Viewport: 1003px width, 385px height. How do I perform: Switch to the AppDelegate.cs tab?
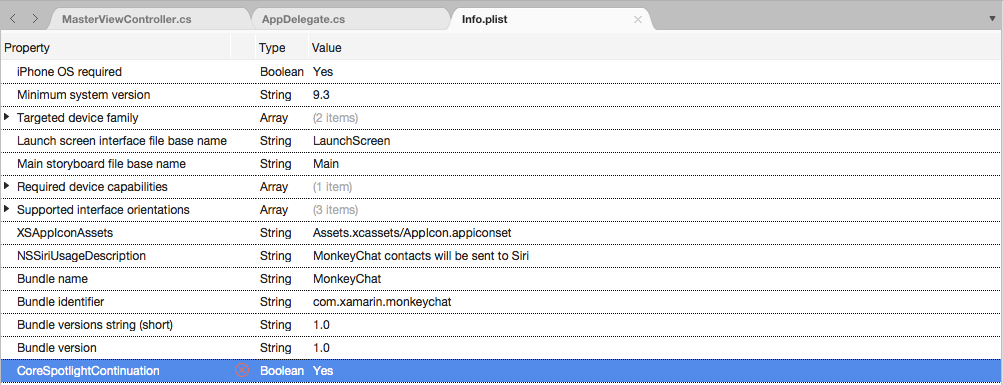click(303, 19)
